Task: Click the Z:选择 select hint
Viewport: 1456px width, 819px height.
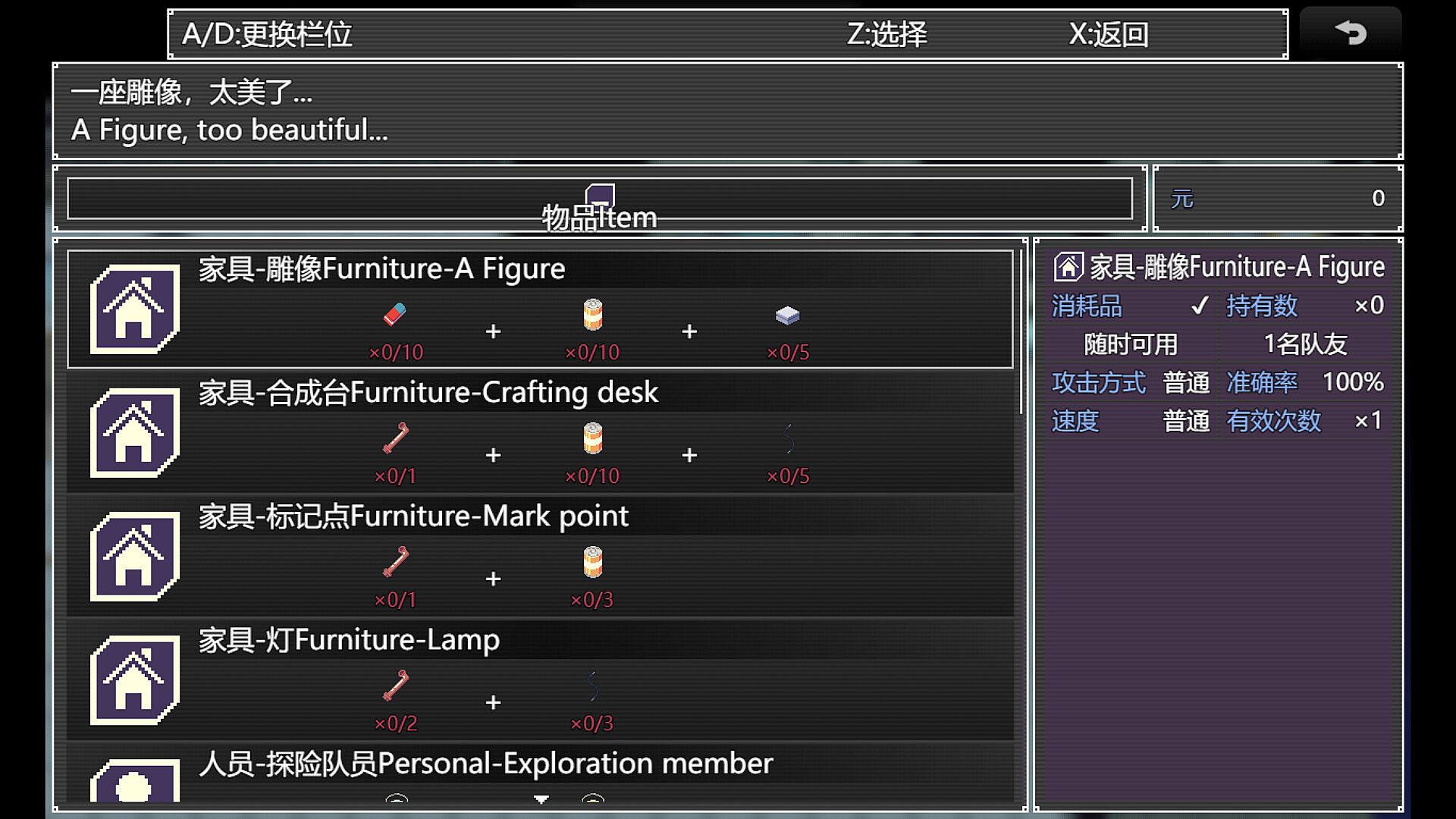Action: point(886,34)
